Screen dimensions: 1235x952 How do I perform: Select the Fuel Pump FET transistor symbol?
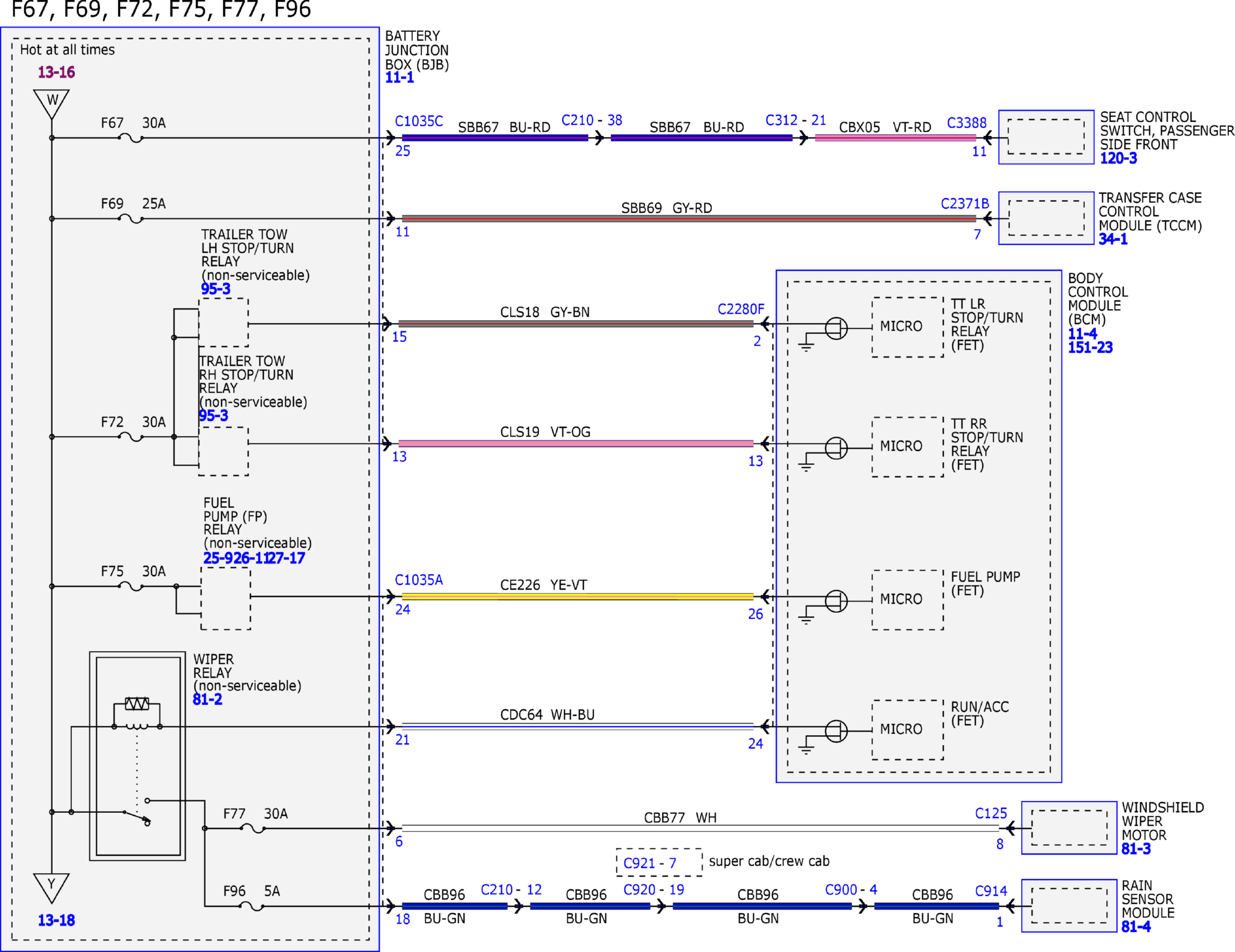coord(836,601)
